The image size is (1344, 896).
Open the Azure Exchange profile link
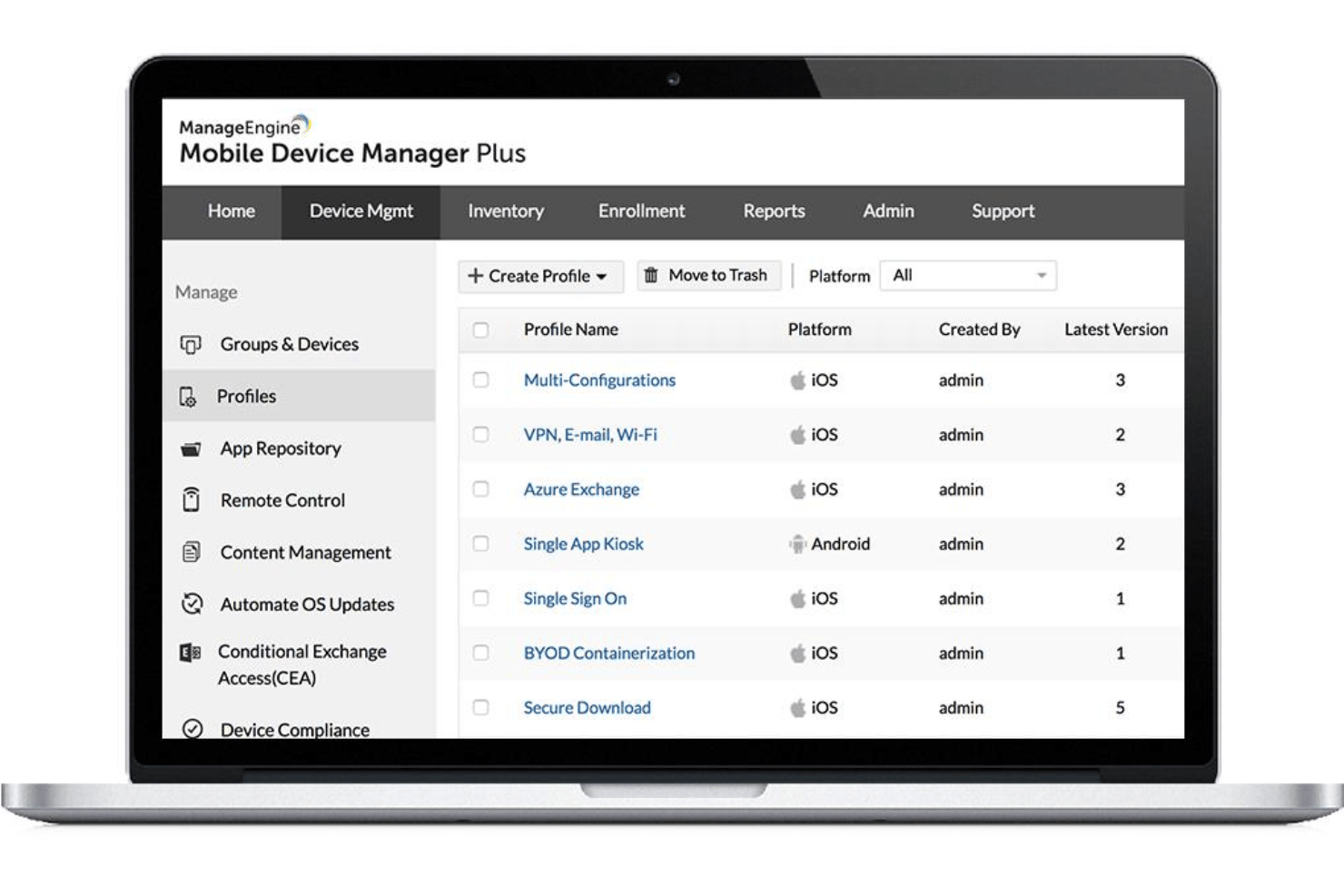click(x=581, y=489)
